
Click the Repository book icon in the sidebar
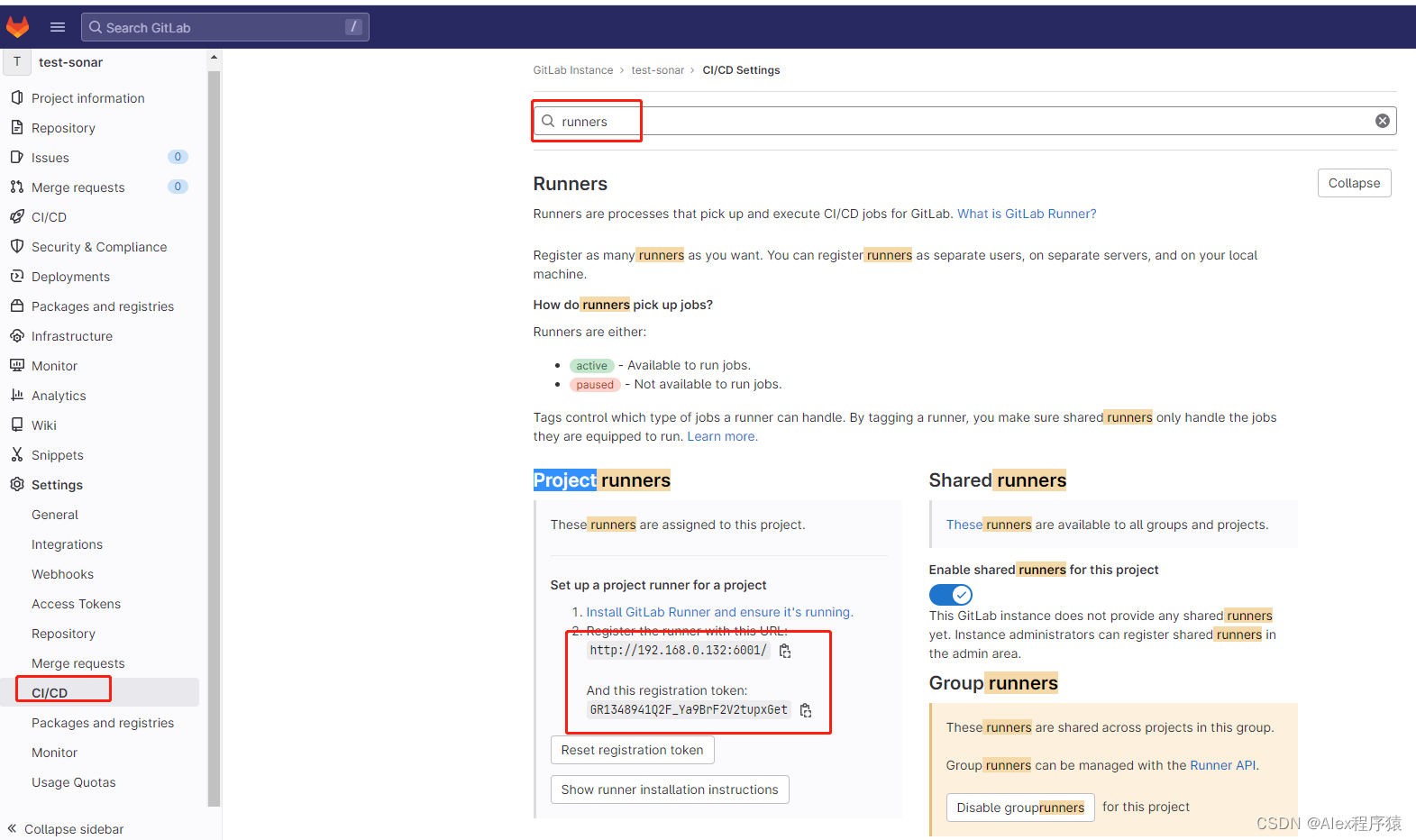(x=17, y=127)
